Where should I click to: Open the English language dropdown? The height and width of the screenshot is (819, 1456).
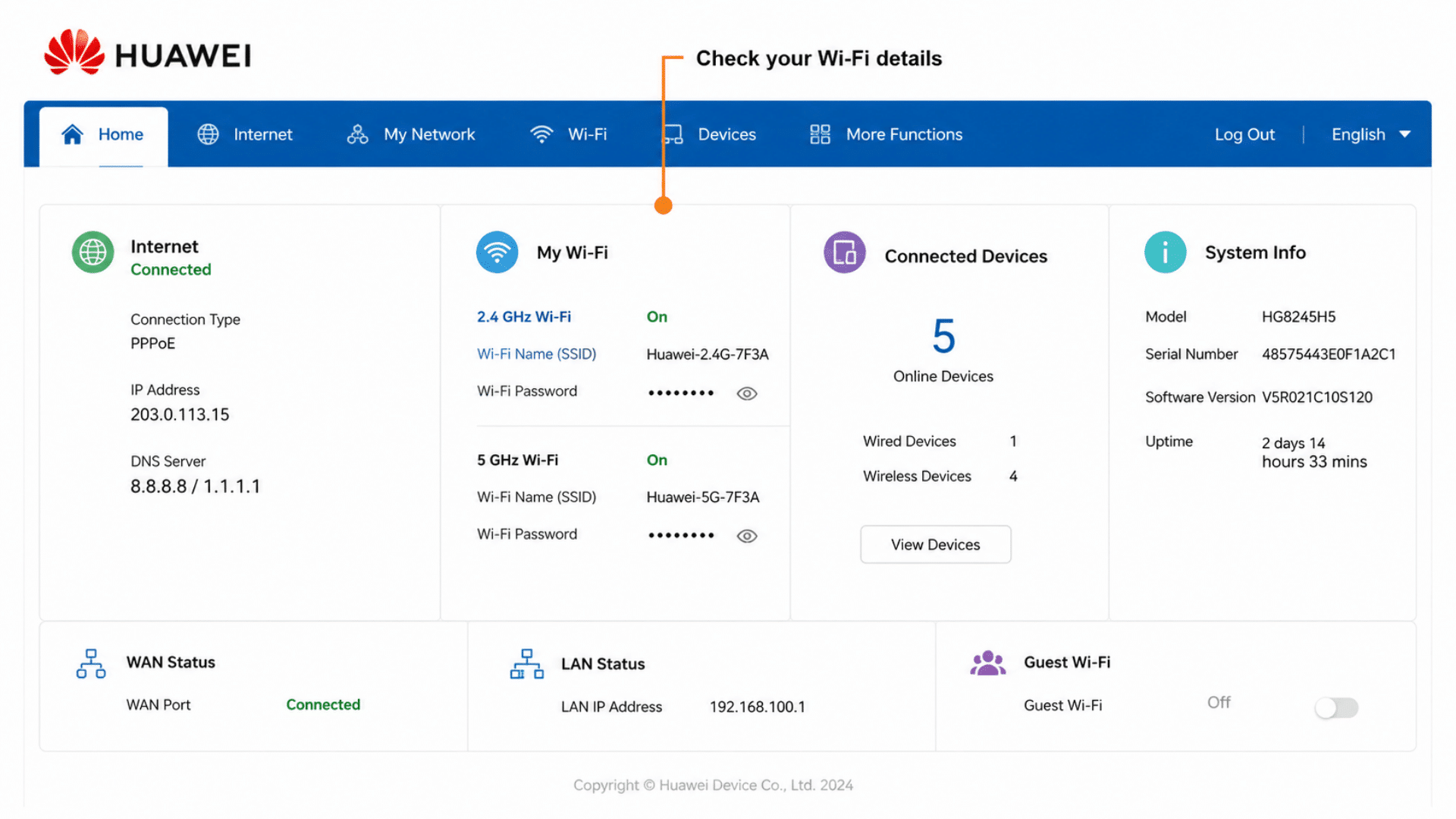(1370, 134)
